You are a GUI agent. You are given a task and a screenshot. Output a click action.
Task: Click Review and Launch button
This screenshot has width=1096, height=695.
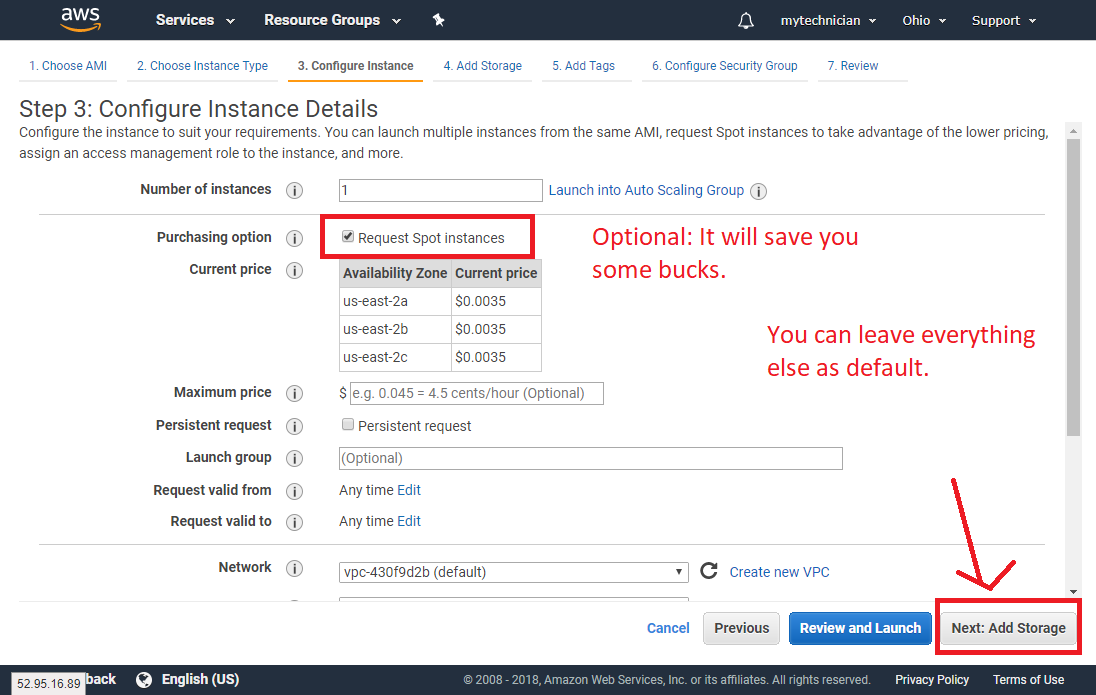(860, 628)
